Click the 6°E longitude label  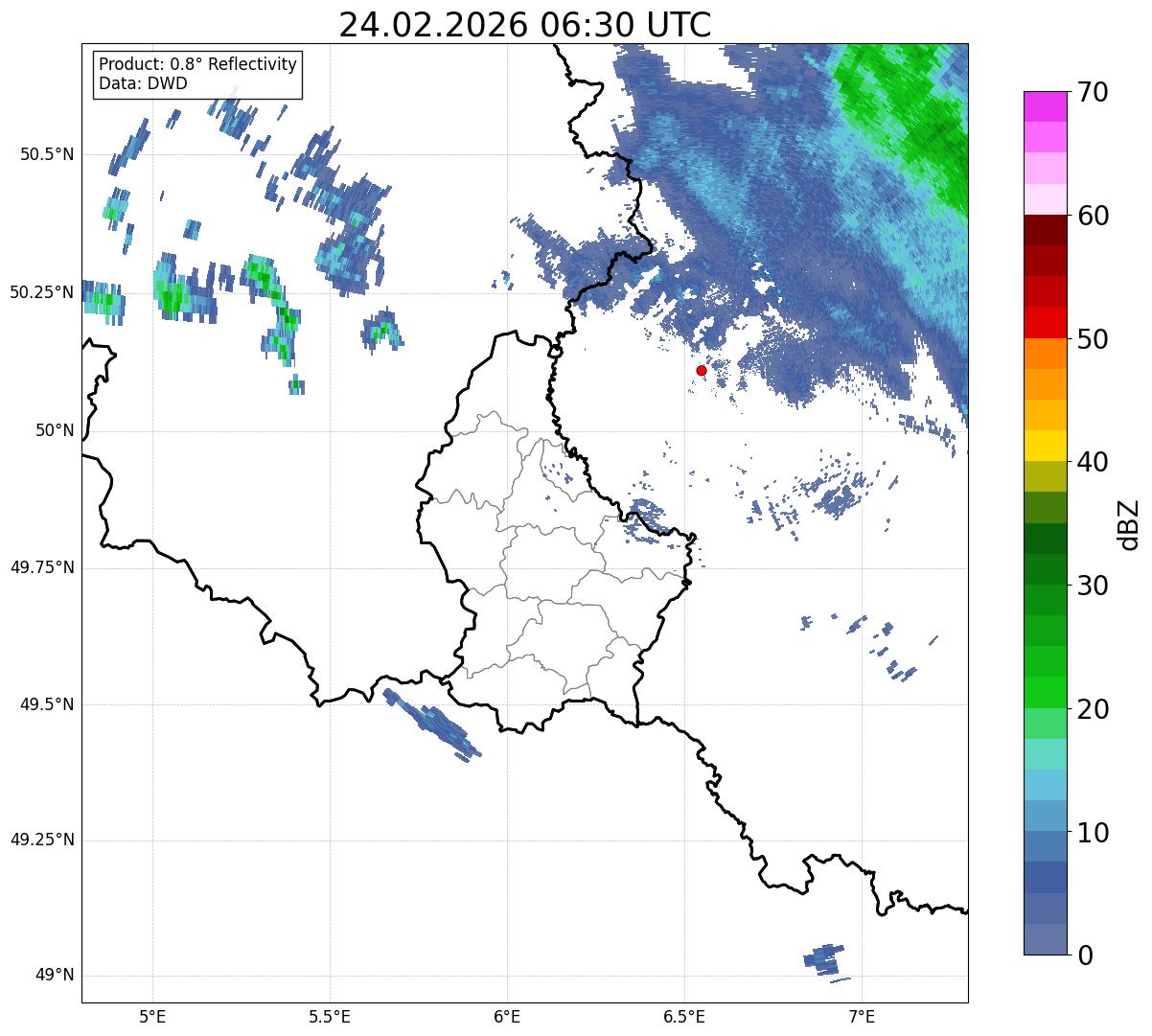coord(507,1017)
